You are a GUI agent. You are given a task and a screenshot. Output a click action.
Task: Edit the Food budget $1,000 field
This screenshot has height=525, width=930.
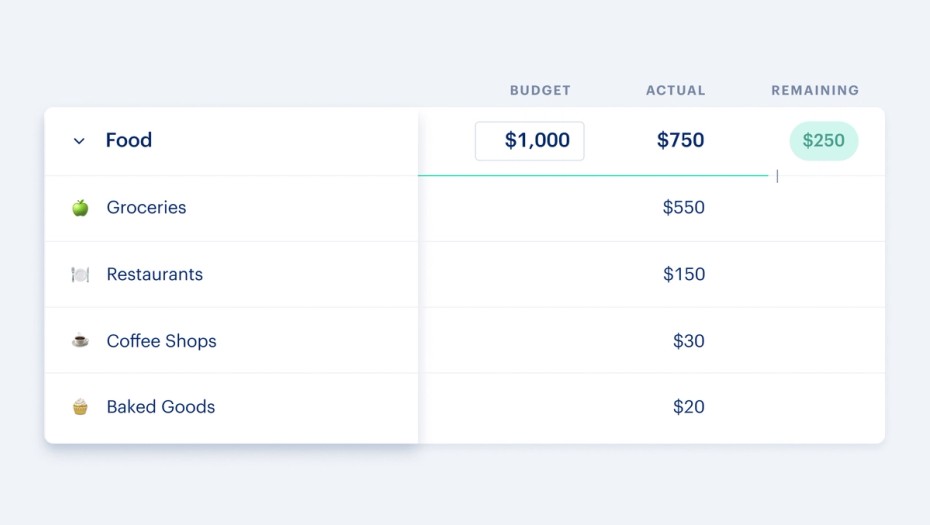point(529,141)
